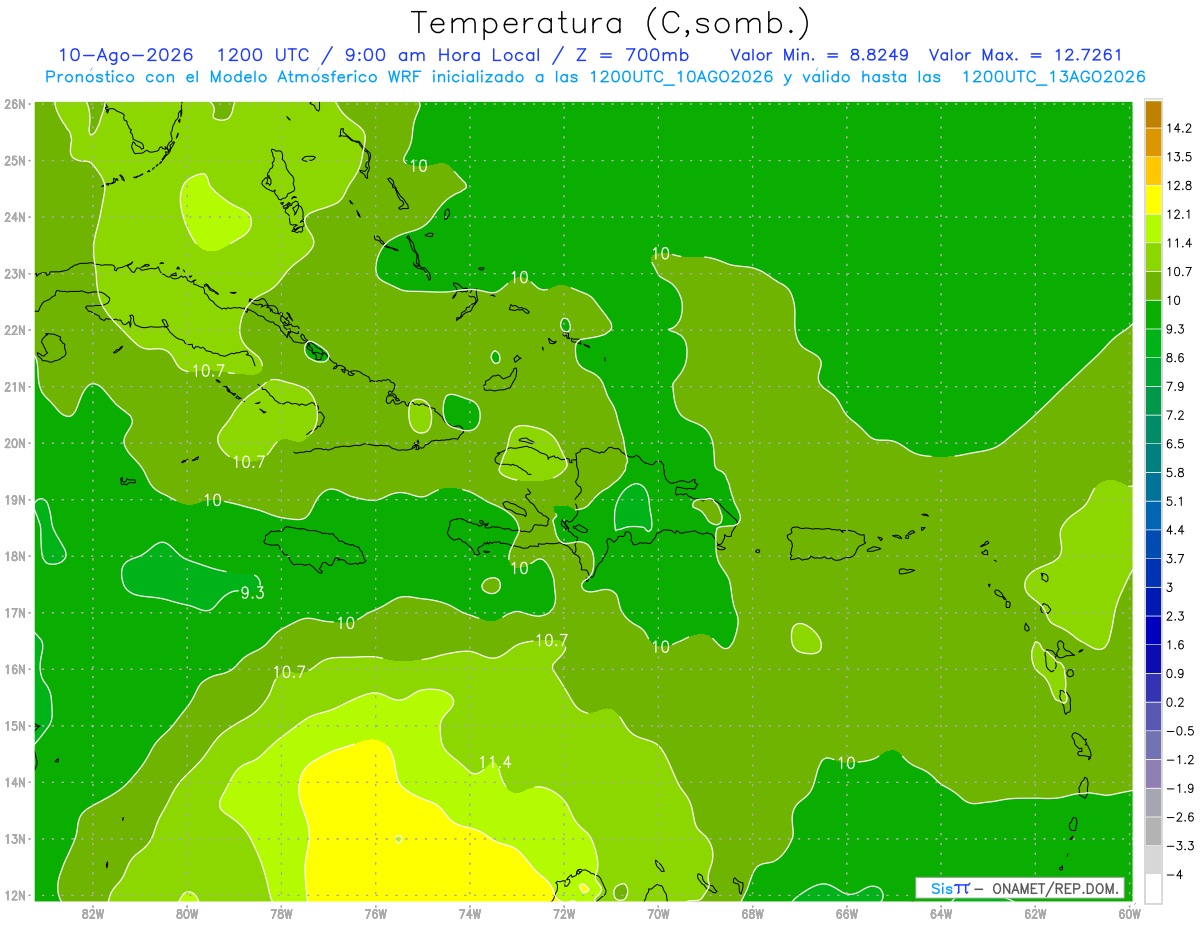This screenshot has height=927, width=1200.
Task: Click the 76W longitude label
Action: pos(375,913)
